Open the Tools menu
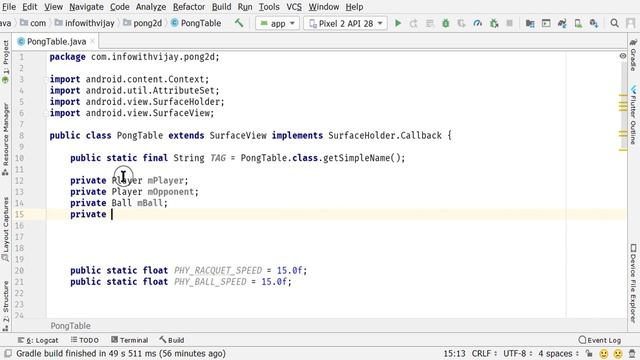 tap(269, 7)
